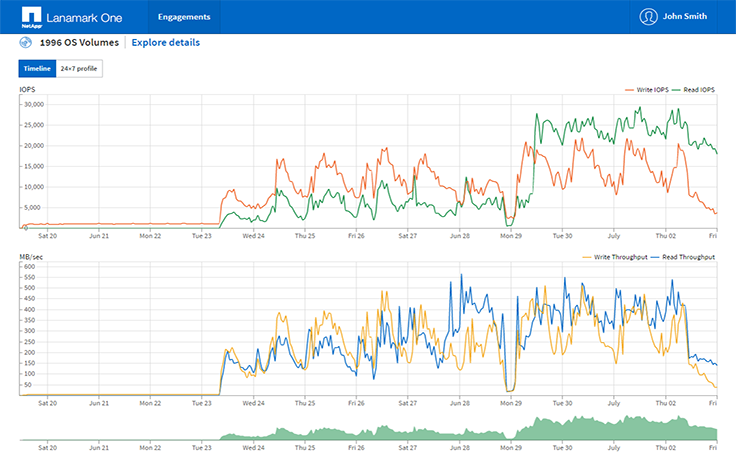Click Fri 26 label on the throughput chart axis
Image resolution: width=736 pixels, height=460 pixels.
click(x=357, y=403)
